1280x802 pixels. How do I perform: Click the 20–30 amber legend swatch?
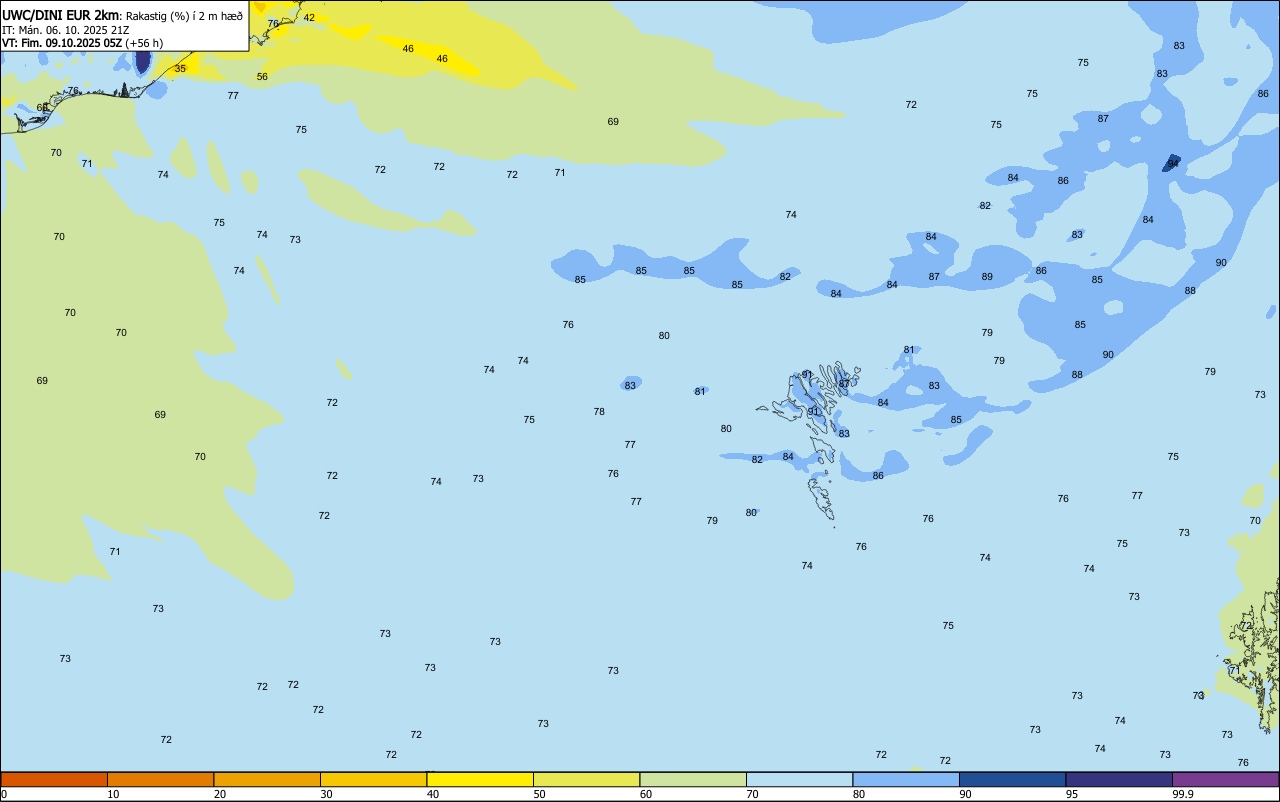coord(267,779)
